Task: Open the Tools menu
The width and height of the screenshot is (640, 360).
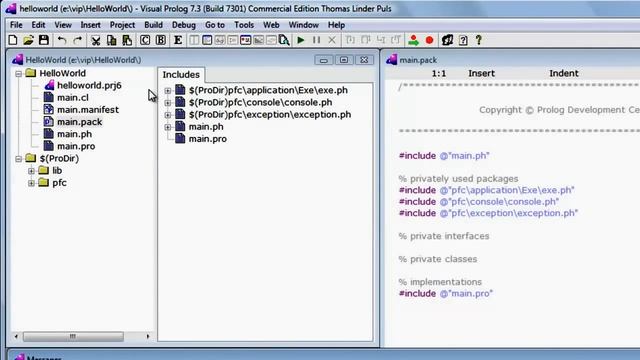Action: [244, 25]
